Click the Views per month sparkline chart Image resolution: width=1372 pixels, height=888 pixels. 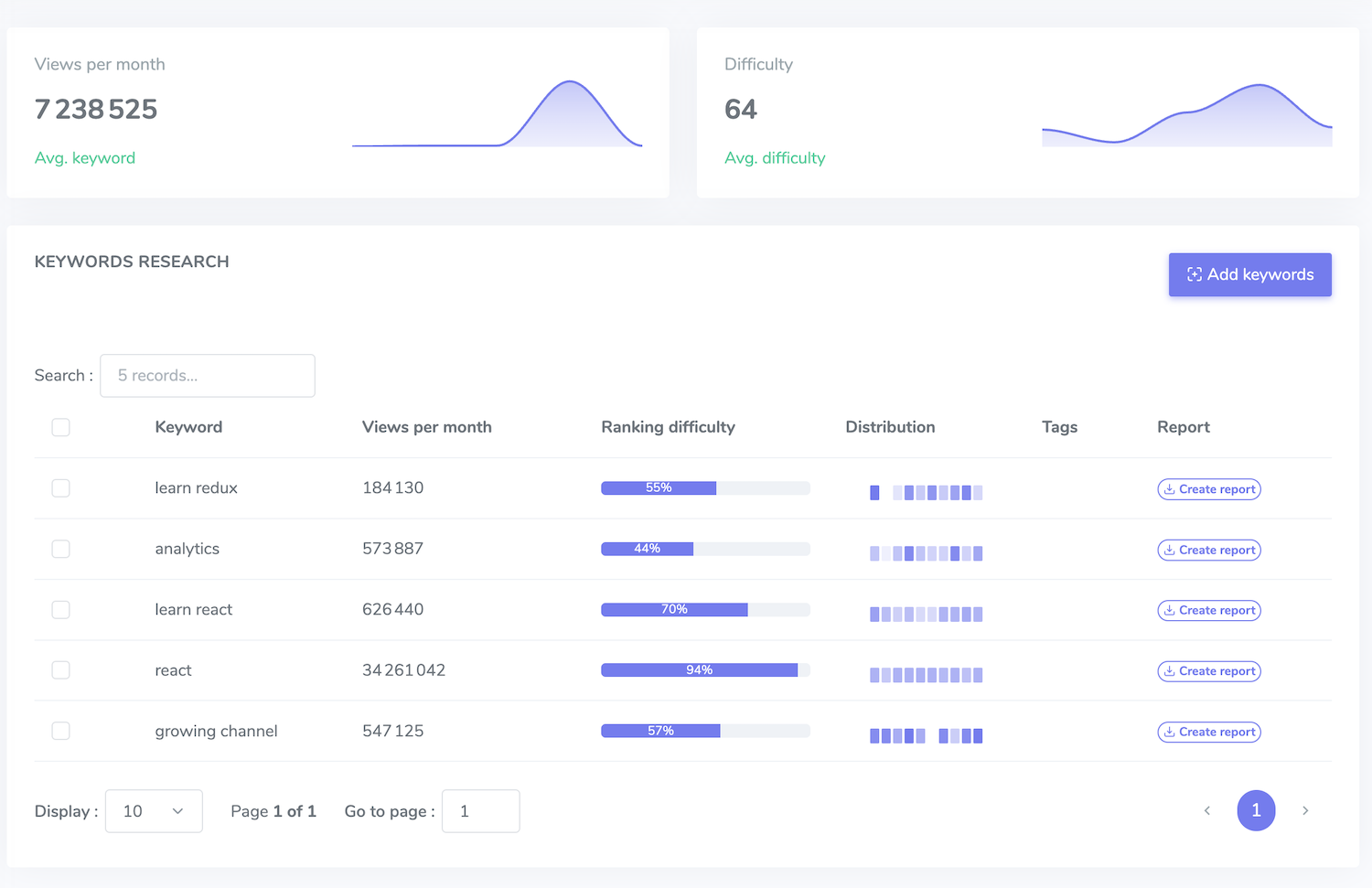pyautogui.click(x=498, y=113)
